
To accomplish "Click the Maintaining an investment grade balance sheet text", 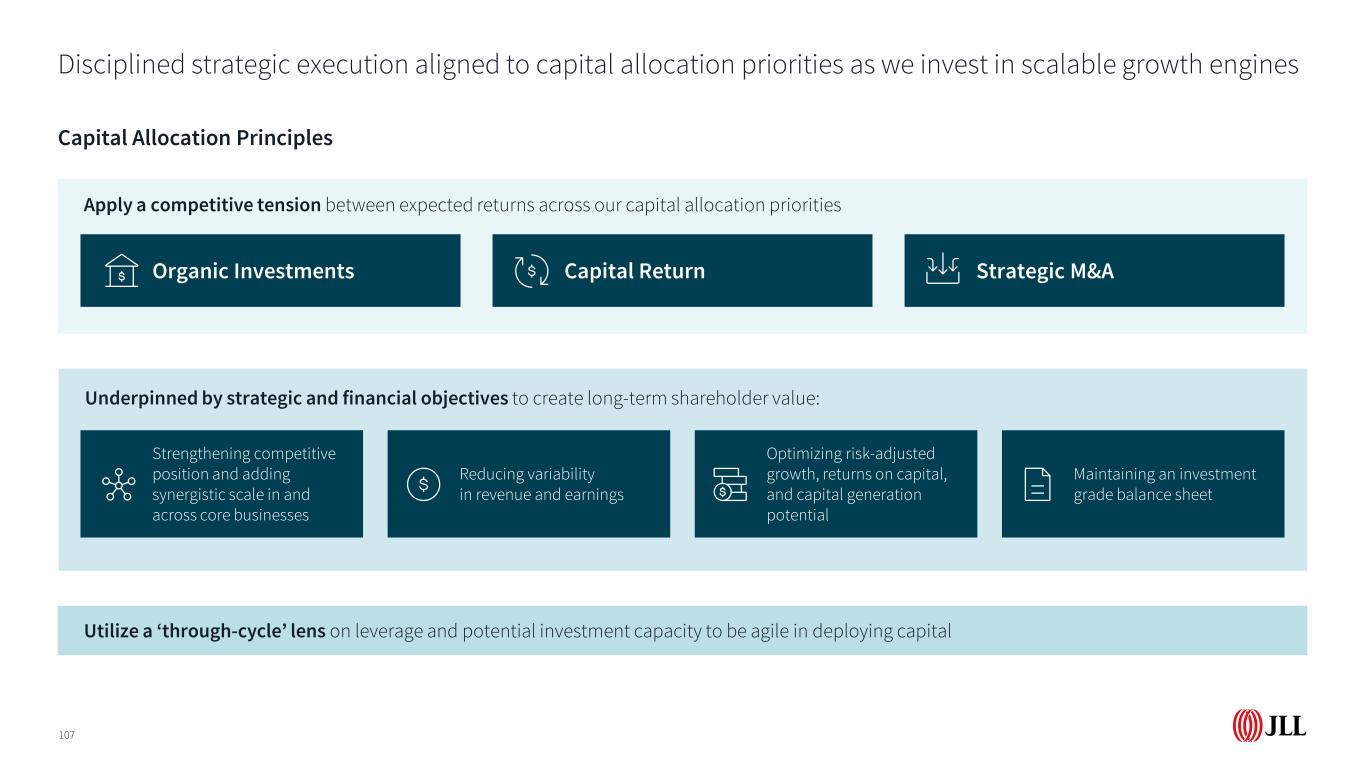I will click(x=1164, y=484).
